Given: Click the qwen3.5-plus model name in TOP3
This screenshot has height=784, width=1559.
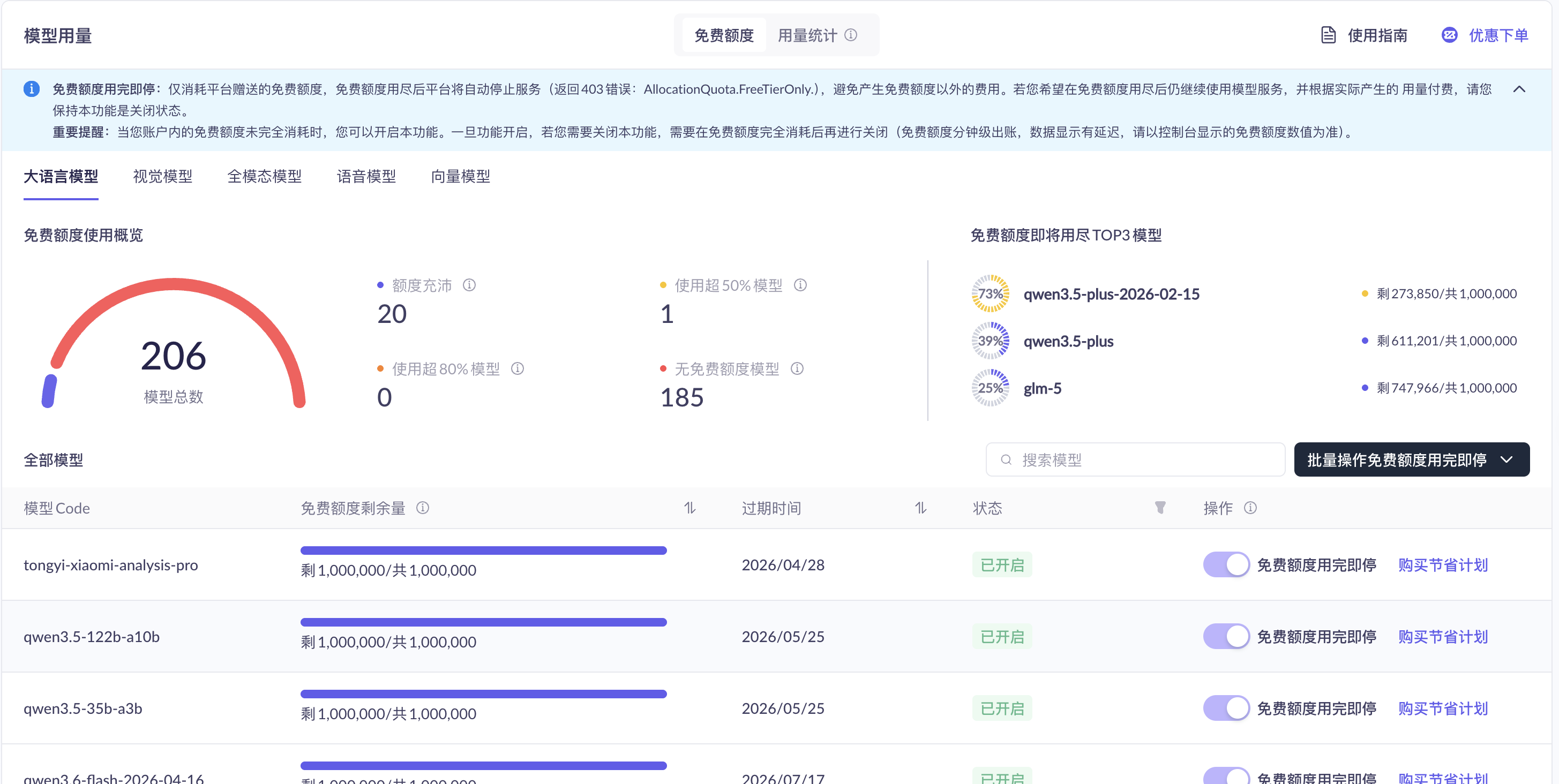Looking at the screenshot, I should 1068,341.
